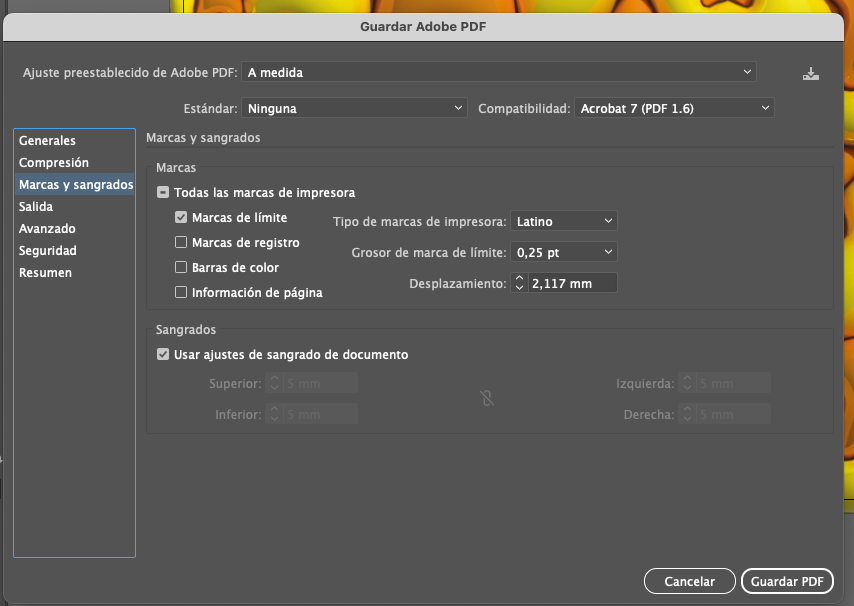Toggle Todas las marcas de impresora checkbox

pyautogui.click(x=162, y=193)
